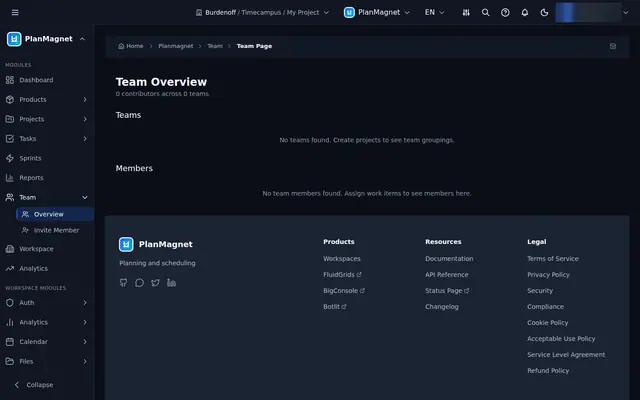Click the search magnifier icon

pos(485,12)
